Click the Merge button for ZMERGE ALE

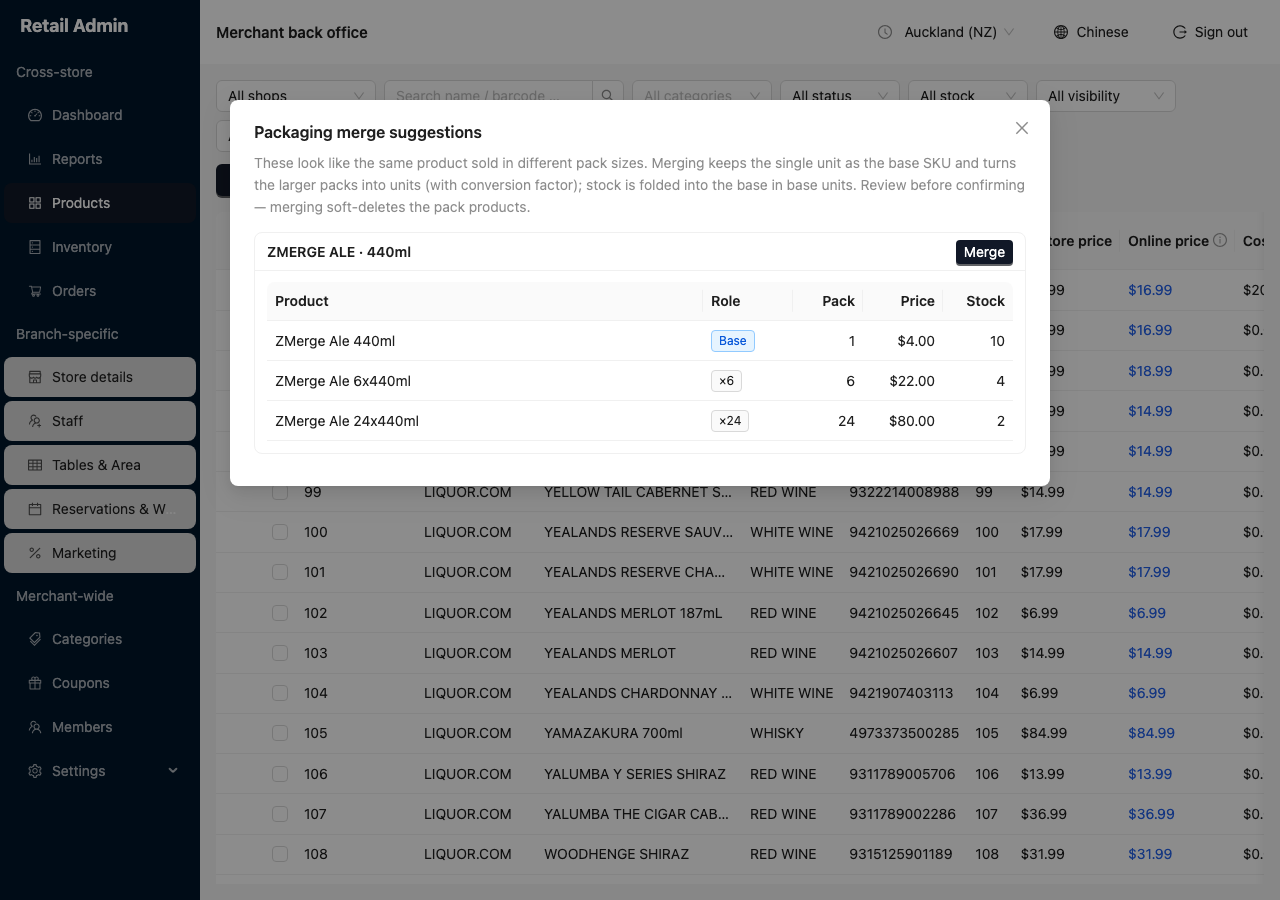click(984, 252)
